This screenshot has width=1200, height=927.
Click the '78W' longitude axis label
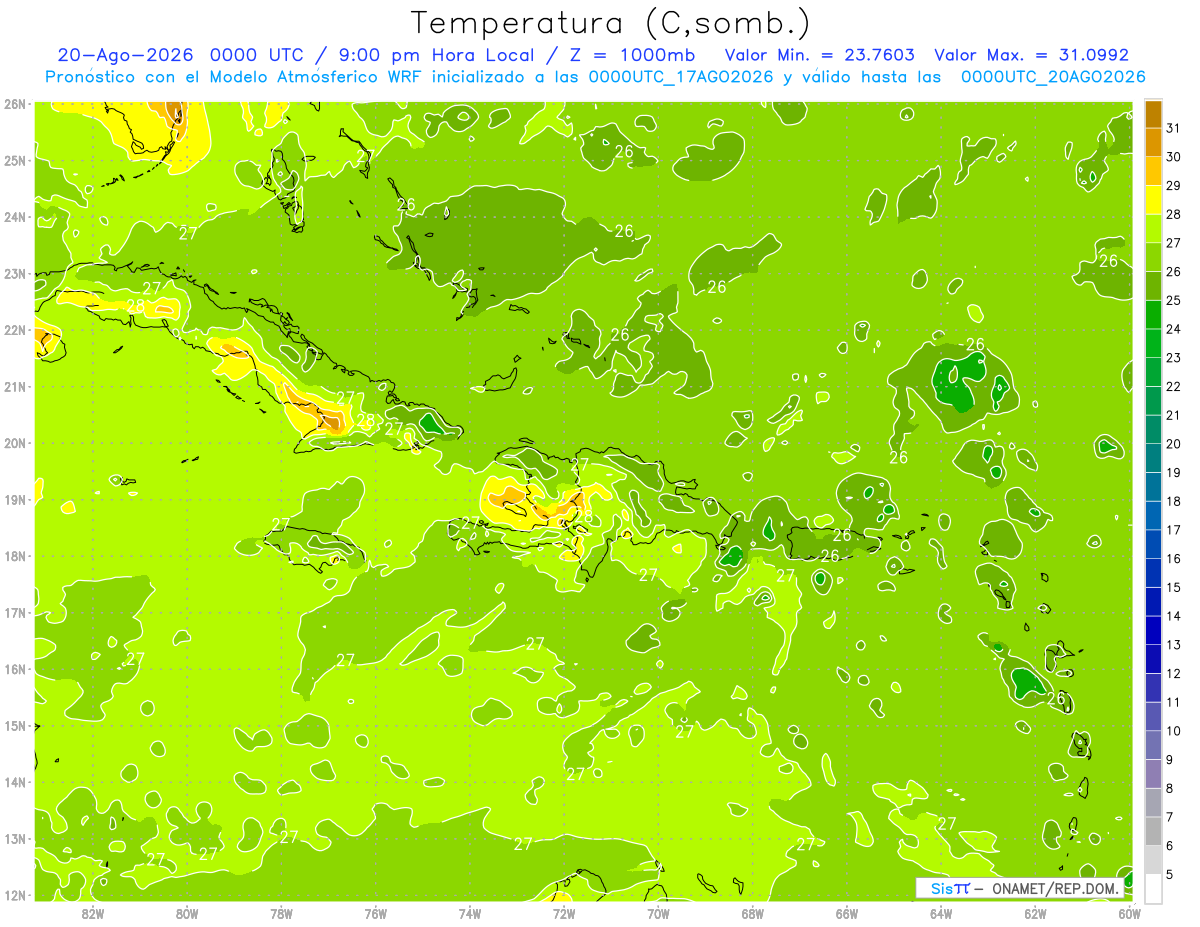coord(281,912)
